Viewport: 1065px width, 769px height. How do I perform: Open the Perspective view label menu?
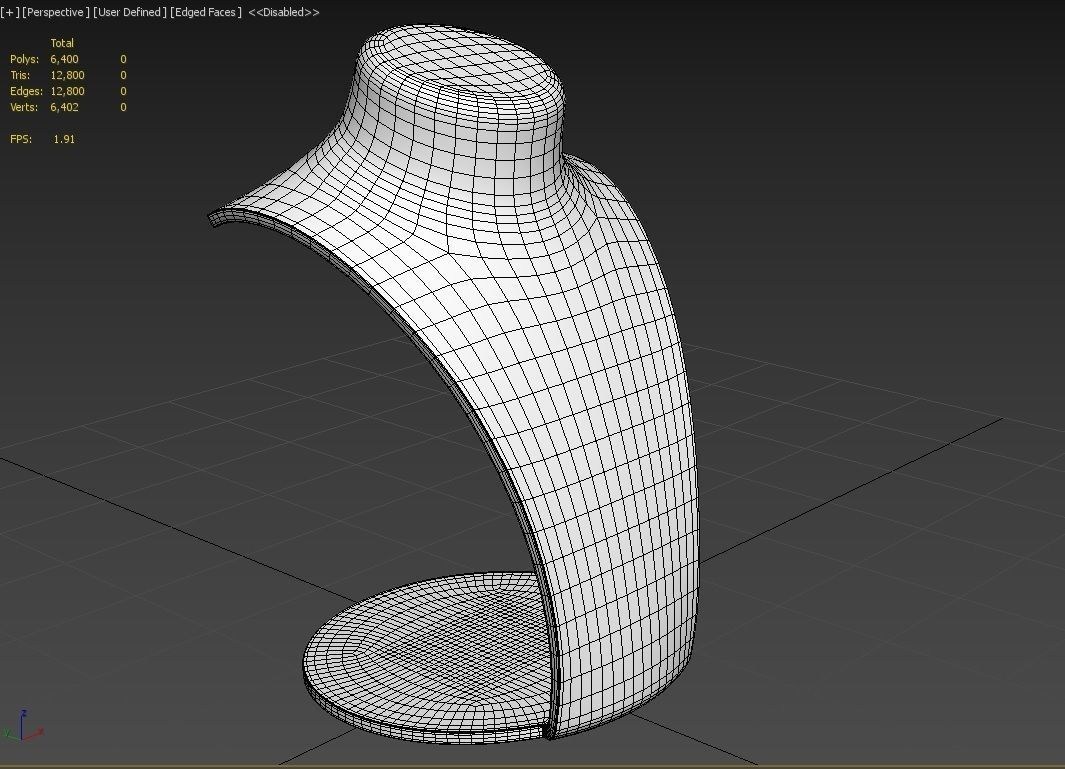tap(56, 12)
